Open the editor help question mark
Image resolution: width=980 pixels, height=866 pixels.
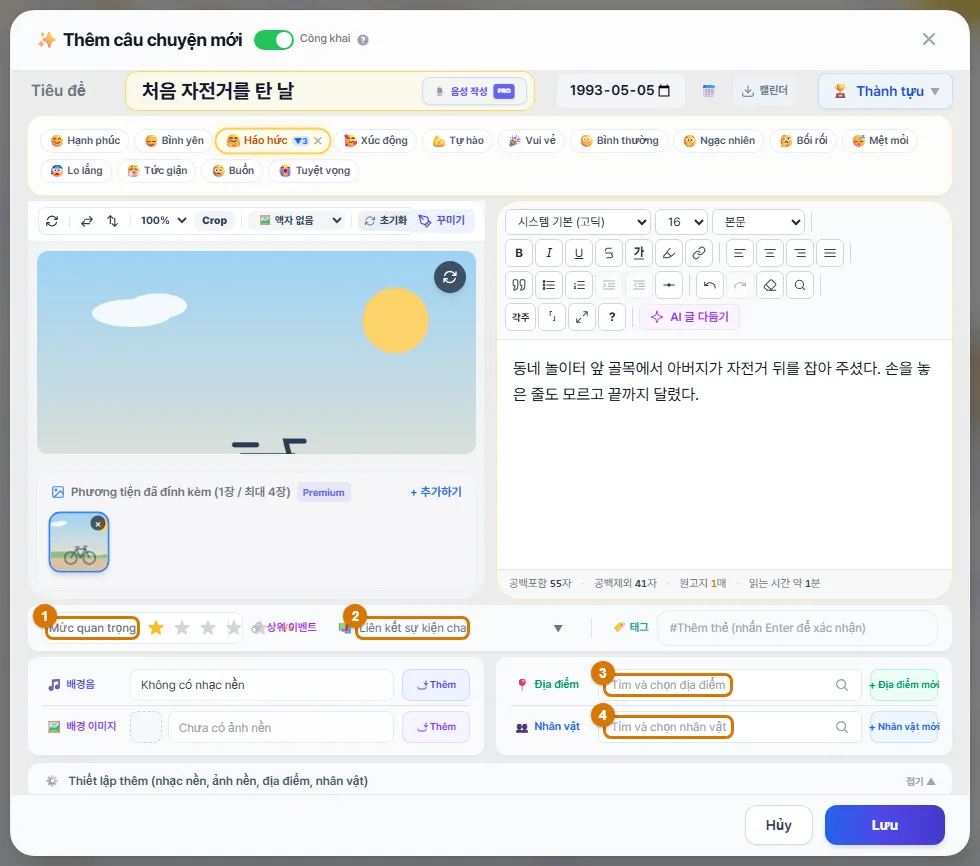pyautogui.click(x=612, y=317)
